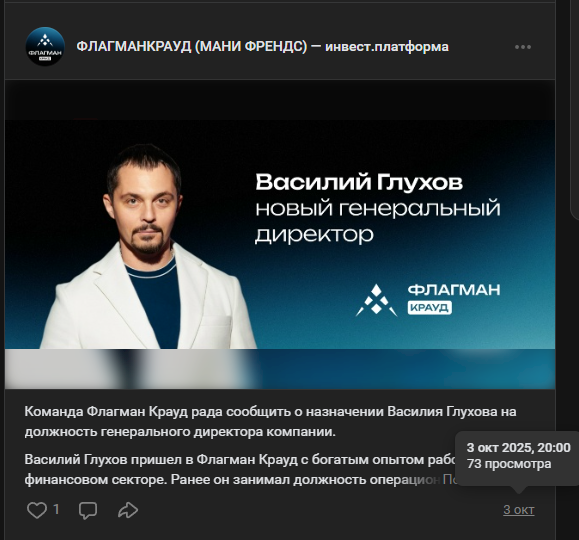579x540 pixels.
Task: Open the Василий Глухов banner image
Action: pyautogui.click(x=280, y=234)
